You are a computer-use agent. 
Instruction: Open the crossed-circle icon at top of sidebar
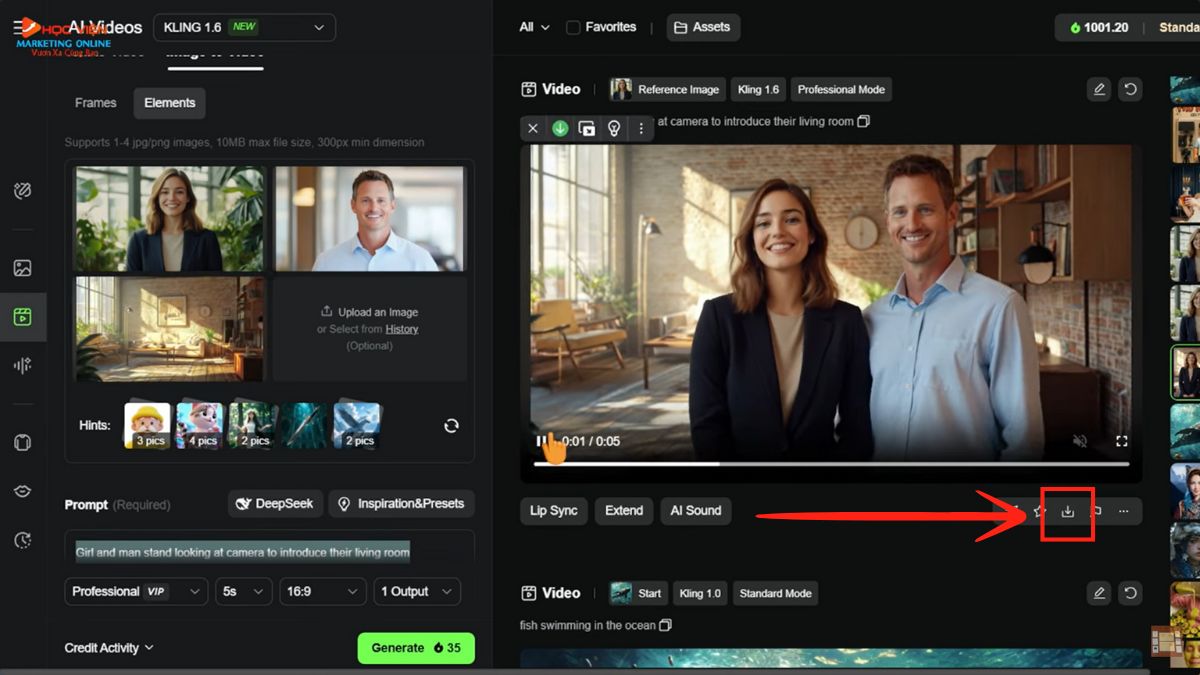(23, 191)
